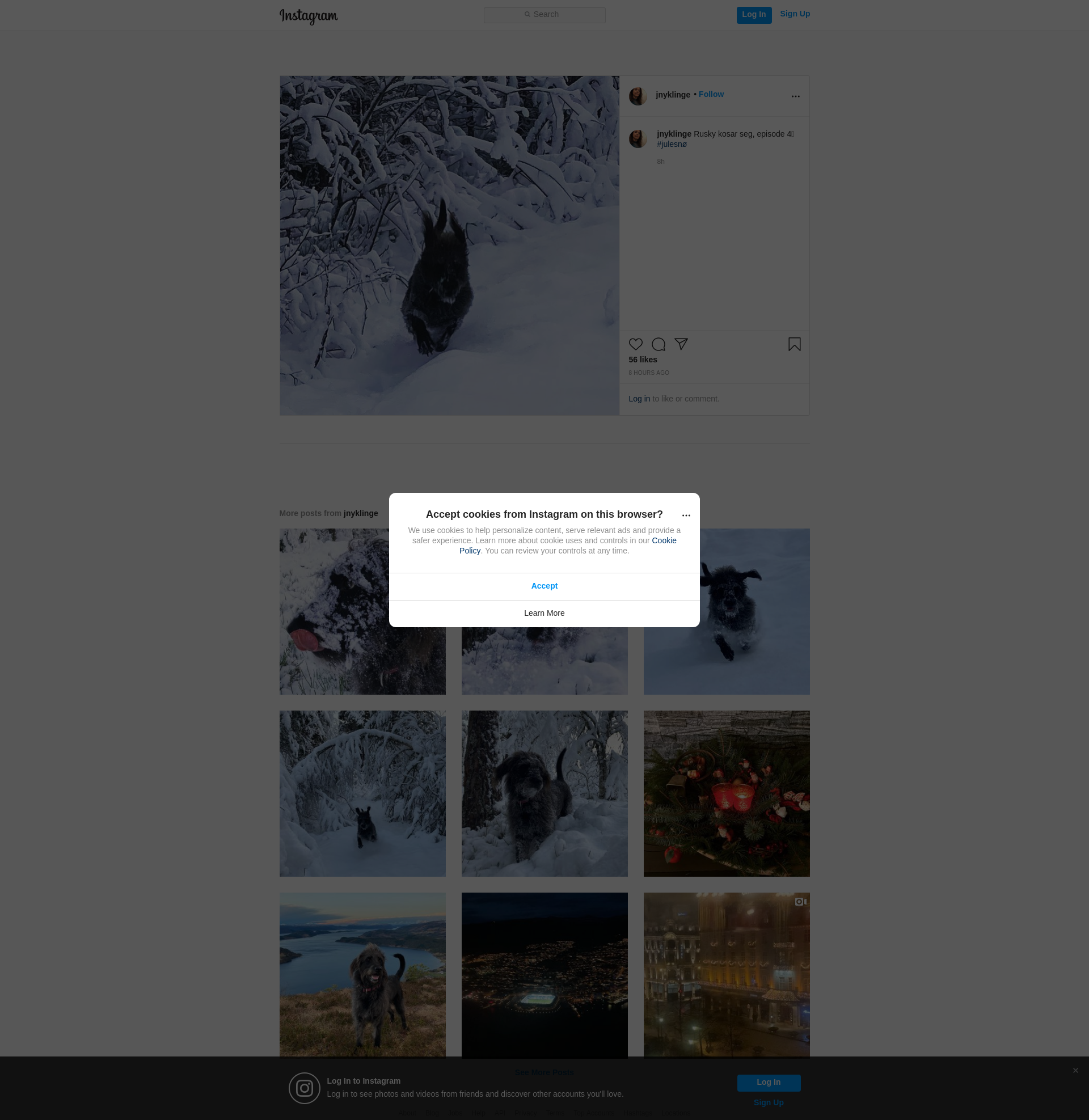Accept cookies in the dialog
Viewport: 1089px width, 1120px height.
(x=544, y=586)
